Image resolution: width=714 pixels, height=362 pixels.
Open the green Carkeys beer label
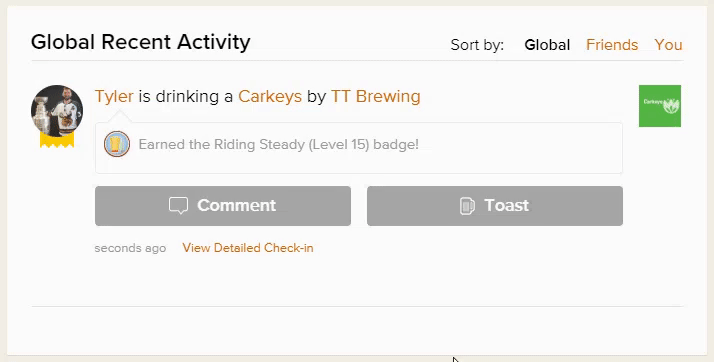660,106
